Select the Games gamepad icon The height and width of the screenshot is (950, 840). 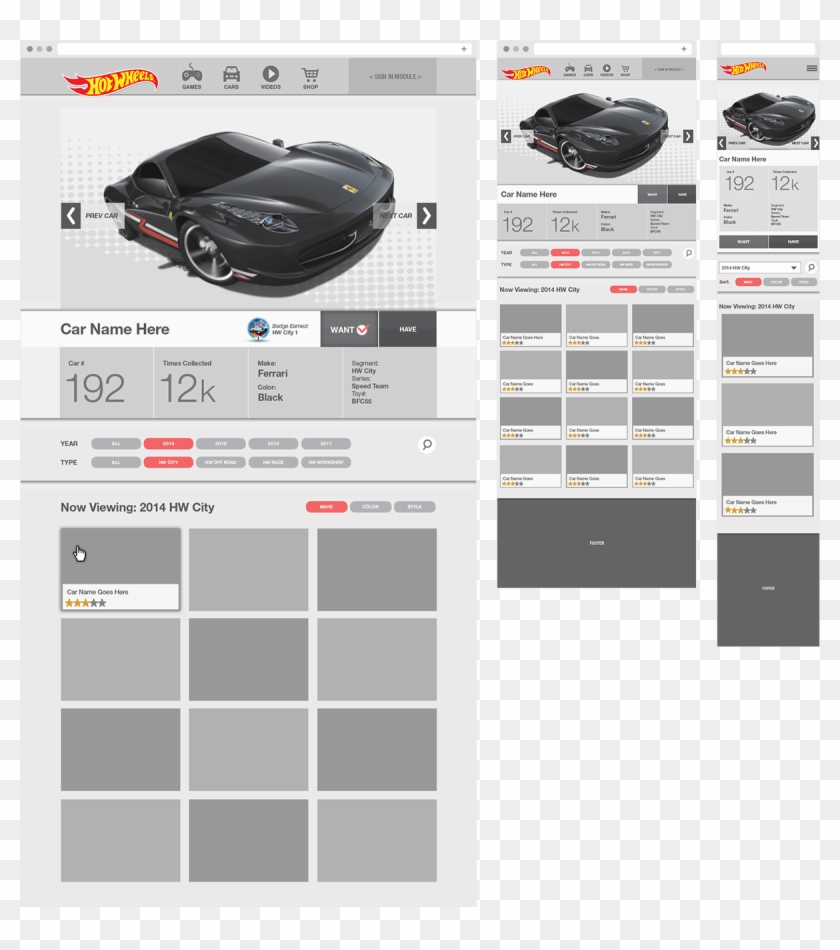(x=193, y=72)
